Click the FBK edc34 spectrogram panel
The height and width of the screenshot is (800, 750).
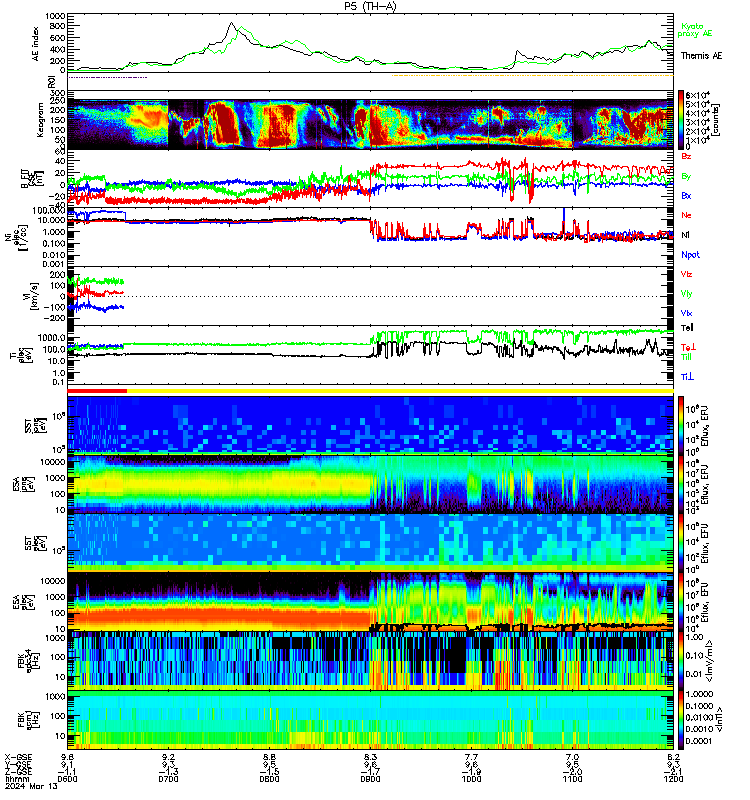pos(370,661)
